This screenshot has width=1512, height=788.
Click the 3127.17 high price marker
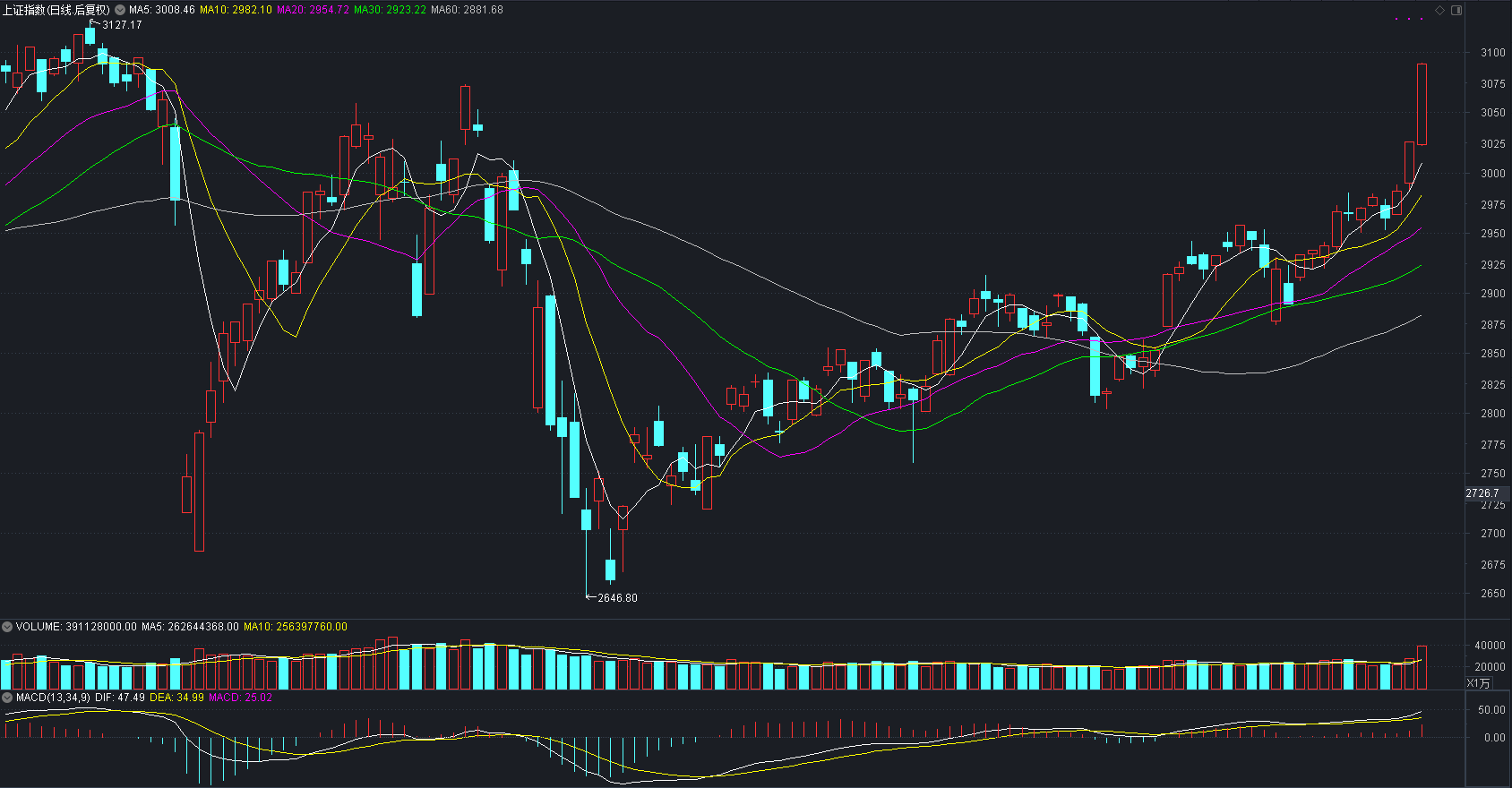click(x=122, y=25)
